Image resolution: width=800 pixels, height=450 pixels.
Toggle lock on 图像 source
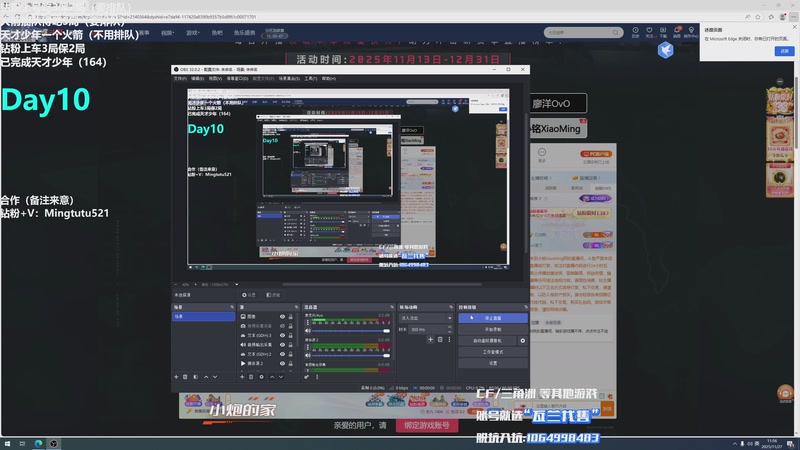pos(291,317)
